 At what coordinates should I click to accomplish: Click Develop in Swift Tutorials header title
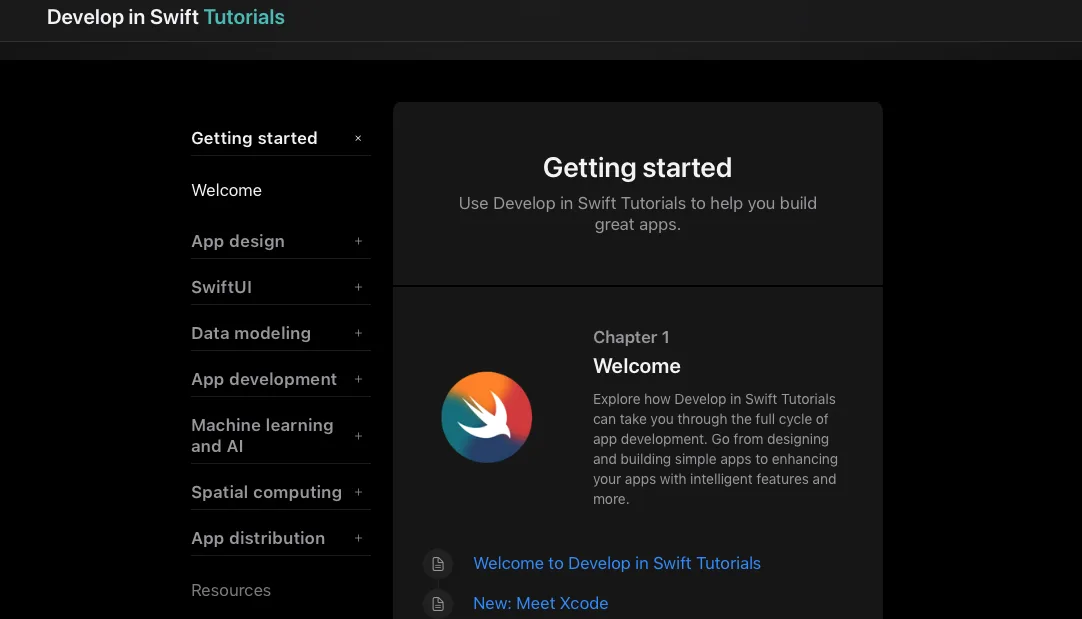pos(166,17)
